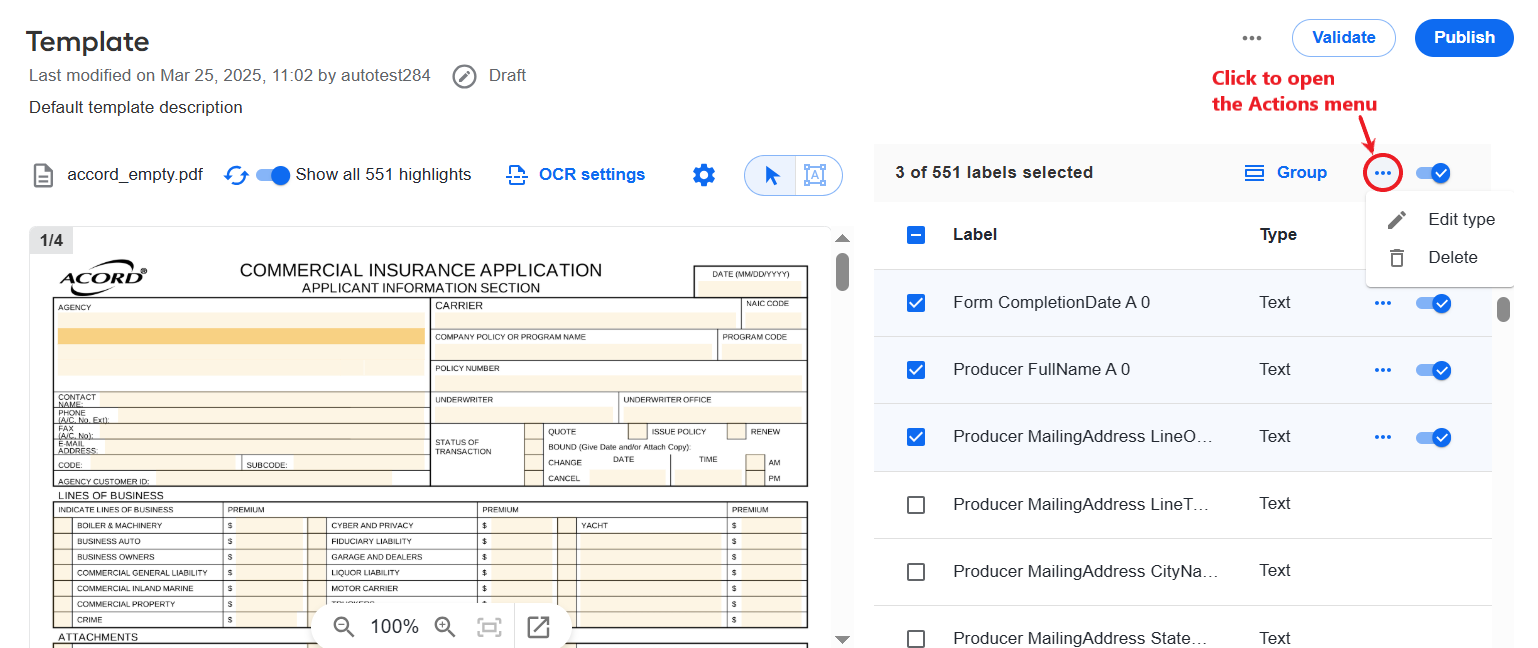This screenshot has width=1538, height=648.
Task: Uncheck Producer FullName A 0 checkbox
Action: pos(916,370)
